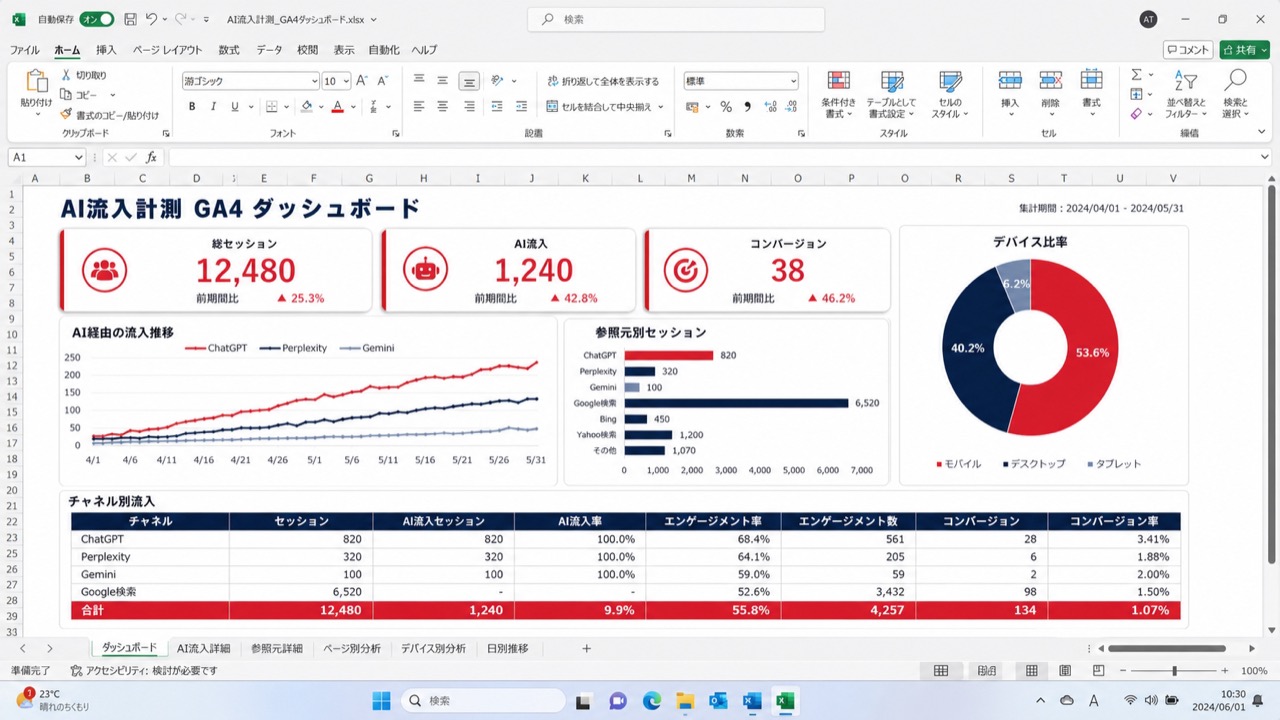Switch to the AI流入詳細 sheet tab
Viewport: 1280px width, 720px height.
click(x=203, y=649)
